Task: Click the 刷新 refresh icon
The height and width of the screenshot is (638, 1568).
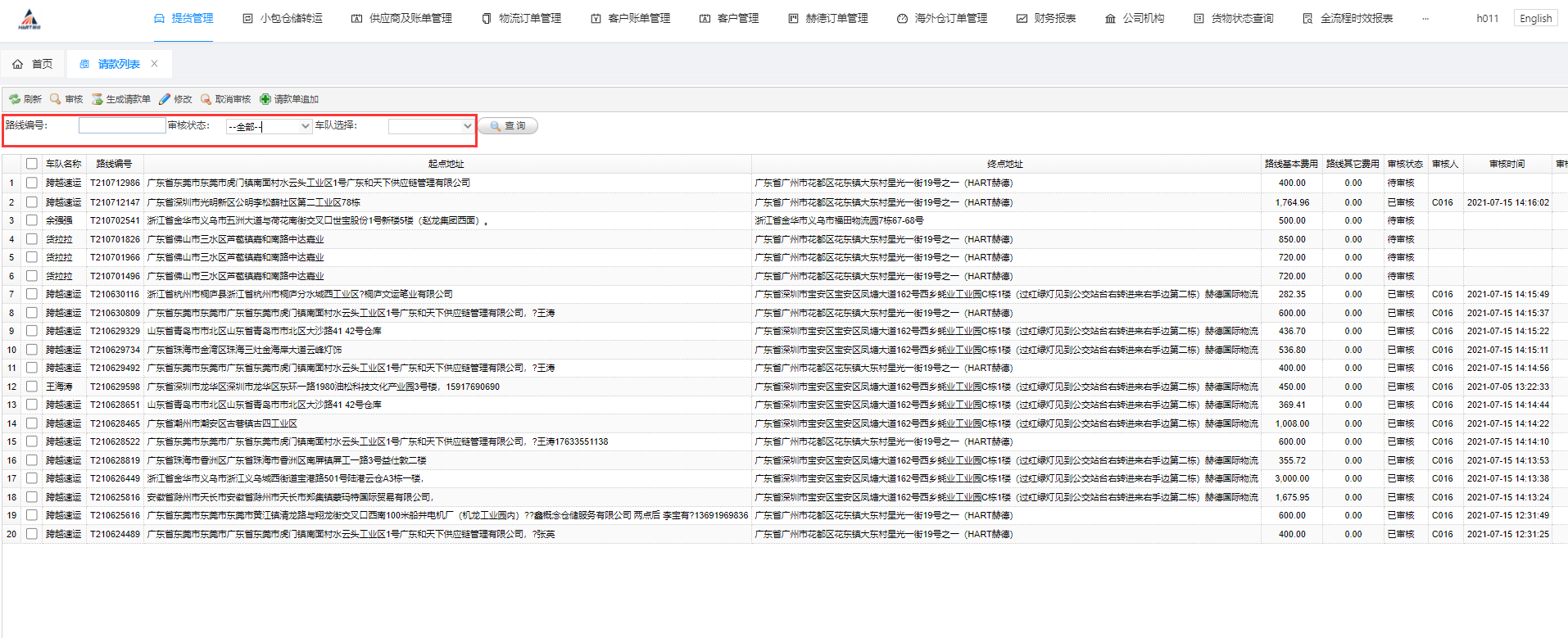Action: pos(15,99)
